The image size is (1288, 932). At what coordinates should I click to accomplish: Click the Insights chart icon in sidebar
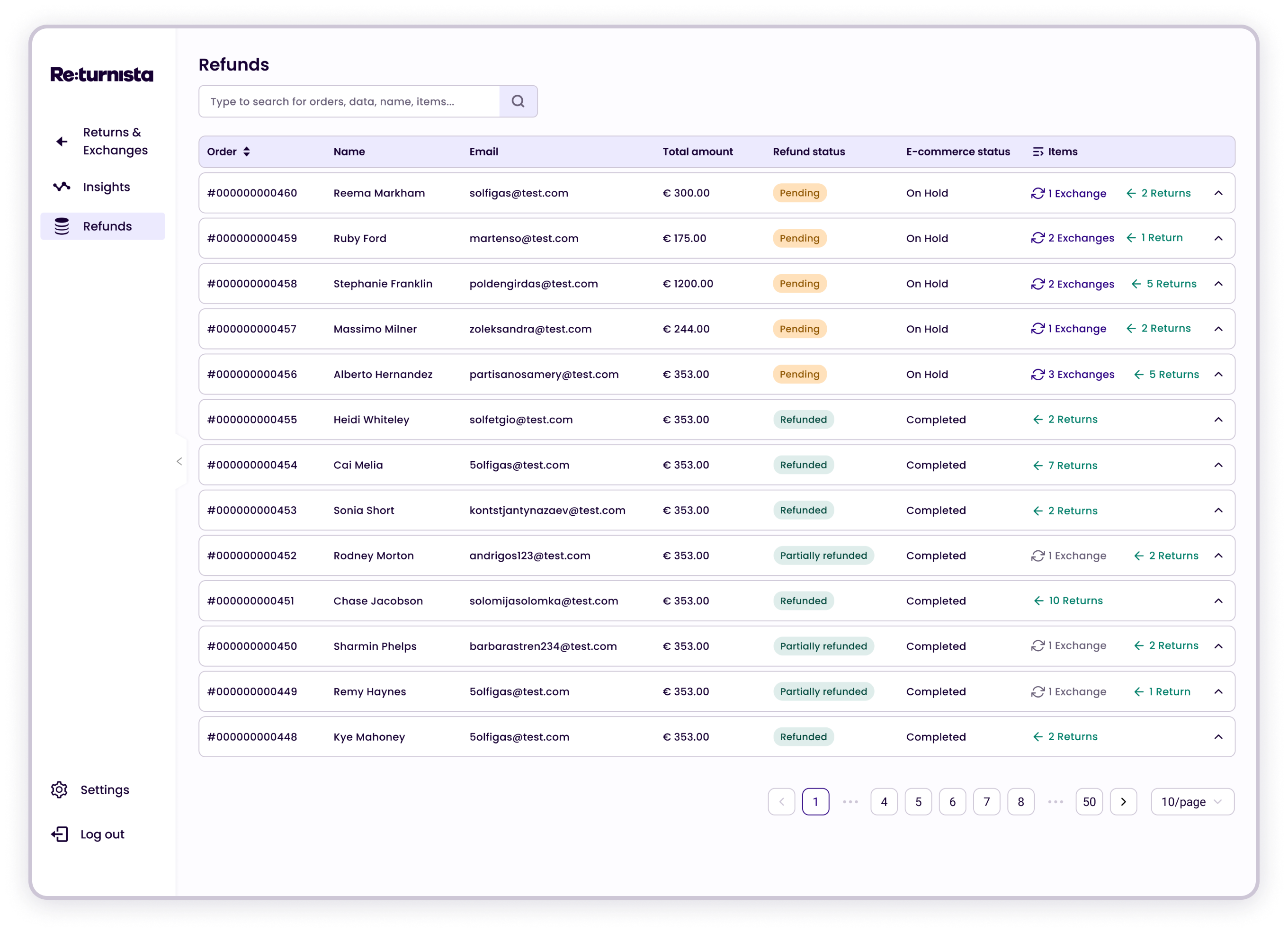[x=62, y=187]
